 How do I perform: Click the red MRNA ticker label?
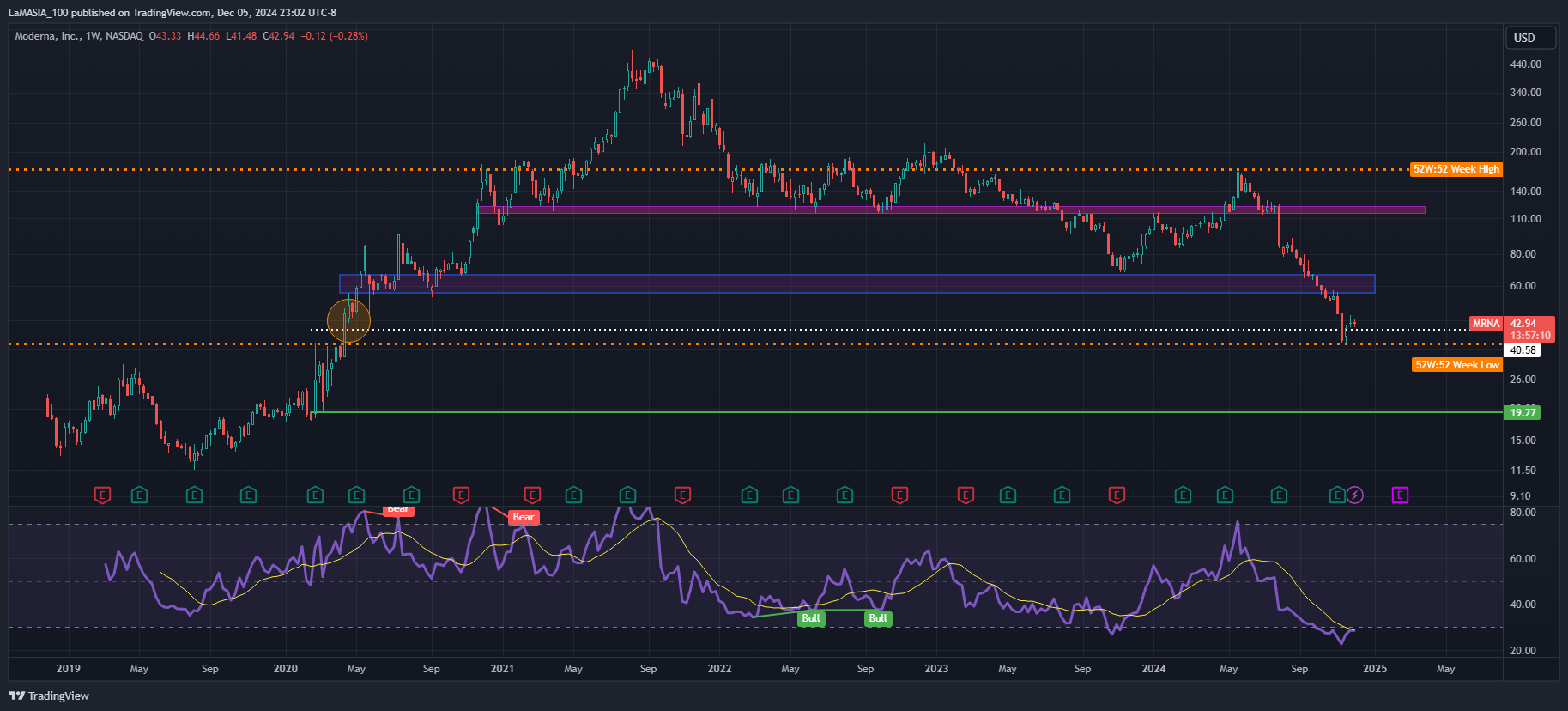(1486, 324)
